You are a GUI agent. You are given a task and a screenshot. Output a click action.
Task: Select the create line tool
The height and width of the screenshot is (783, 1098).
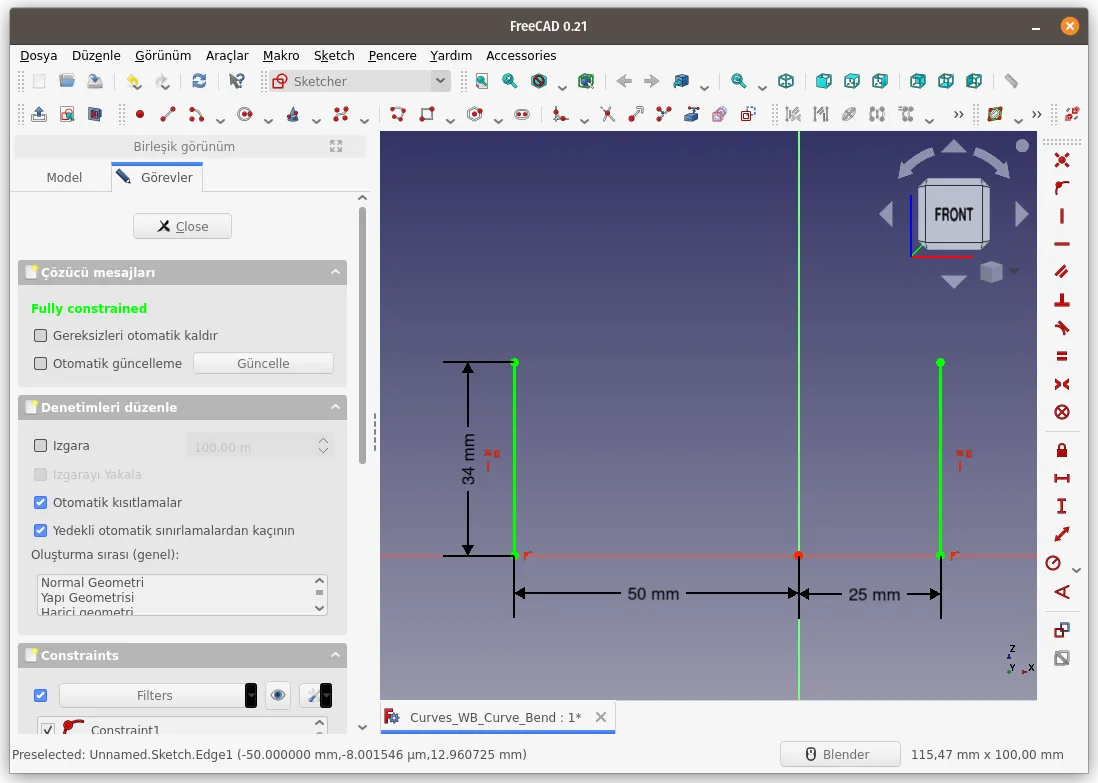167,114
